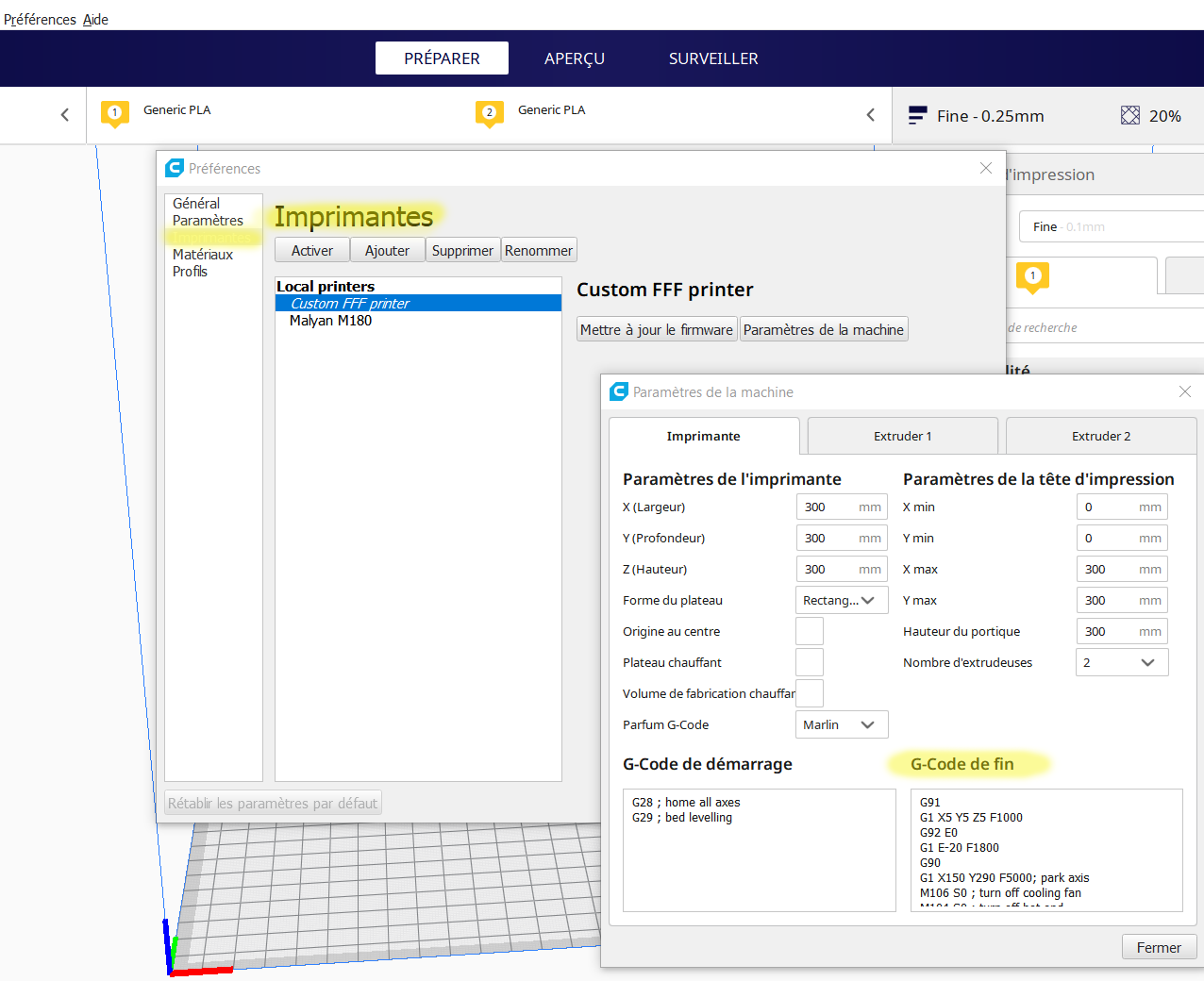
Task: Click the Cura logo in Paramètres de la machine title
Action: 619,391
